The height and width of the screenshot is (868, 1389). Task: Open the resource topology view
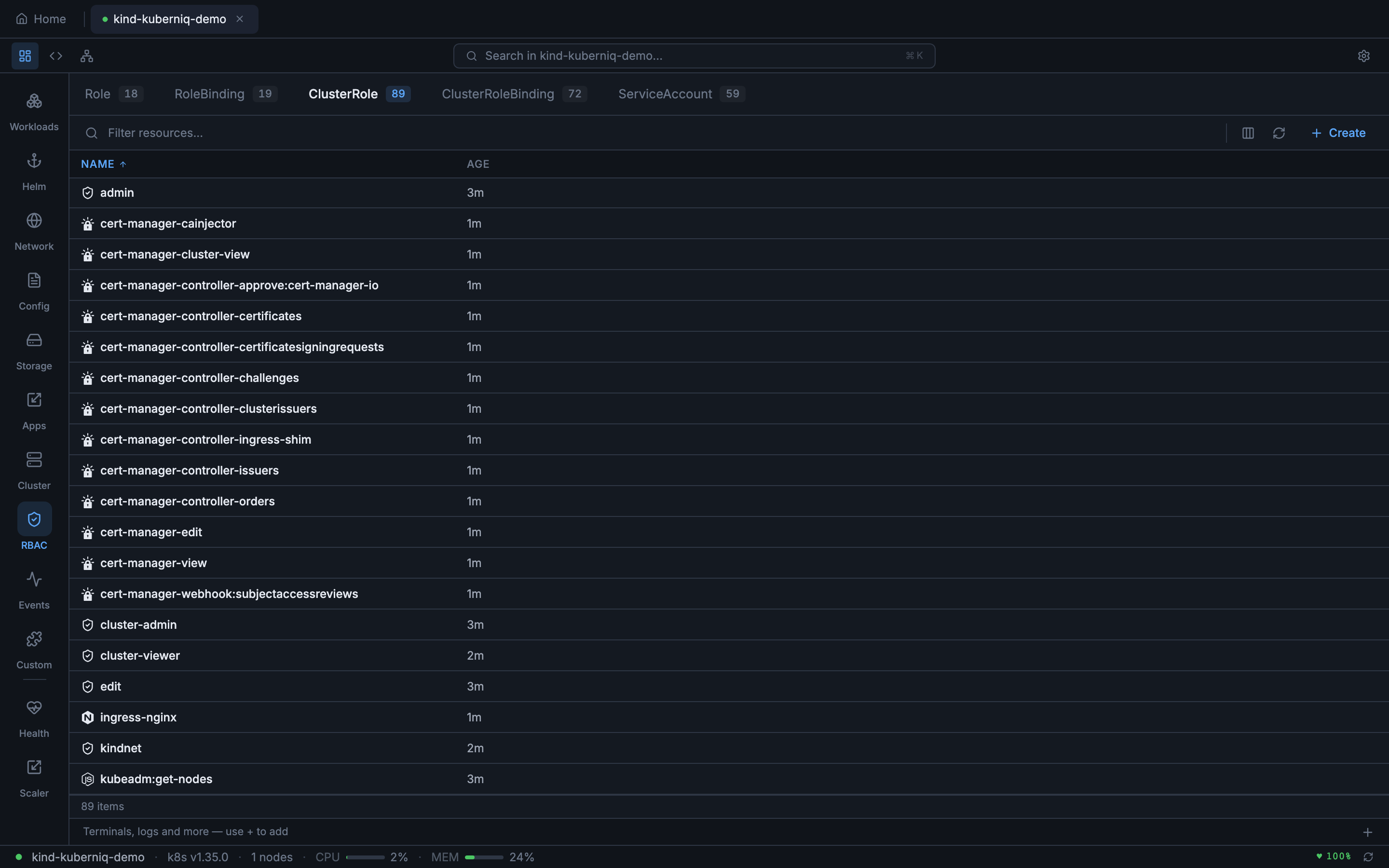coord(87,55)
